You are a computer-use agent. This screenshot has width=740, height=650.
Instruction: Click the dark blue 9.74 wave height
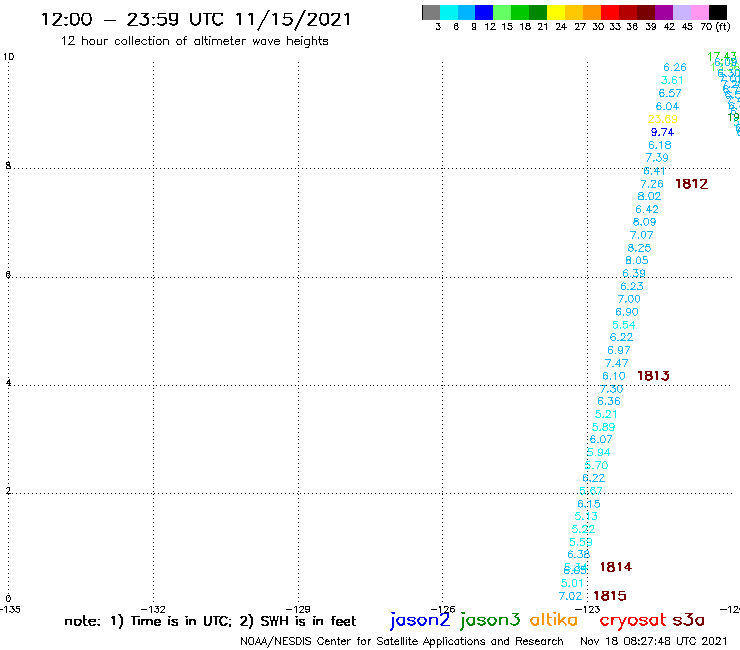(662, 132)
